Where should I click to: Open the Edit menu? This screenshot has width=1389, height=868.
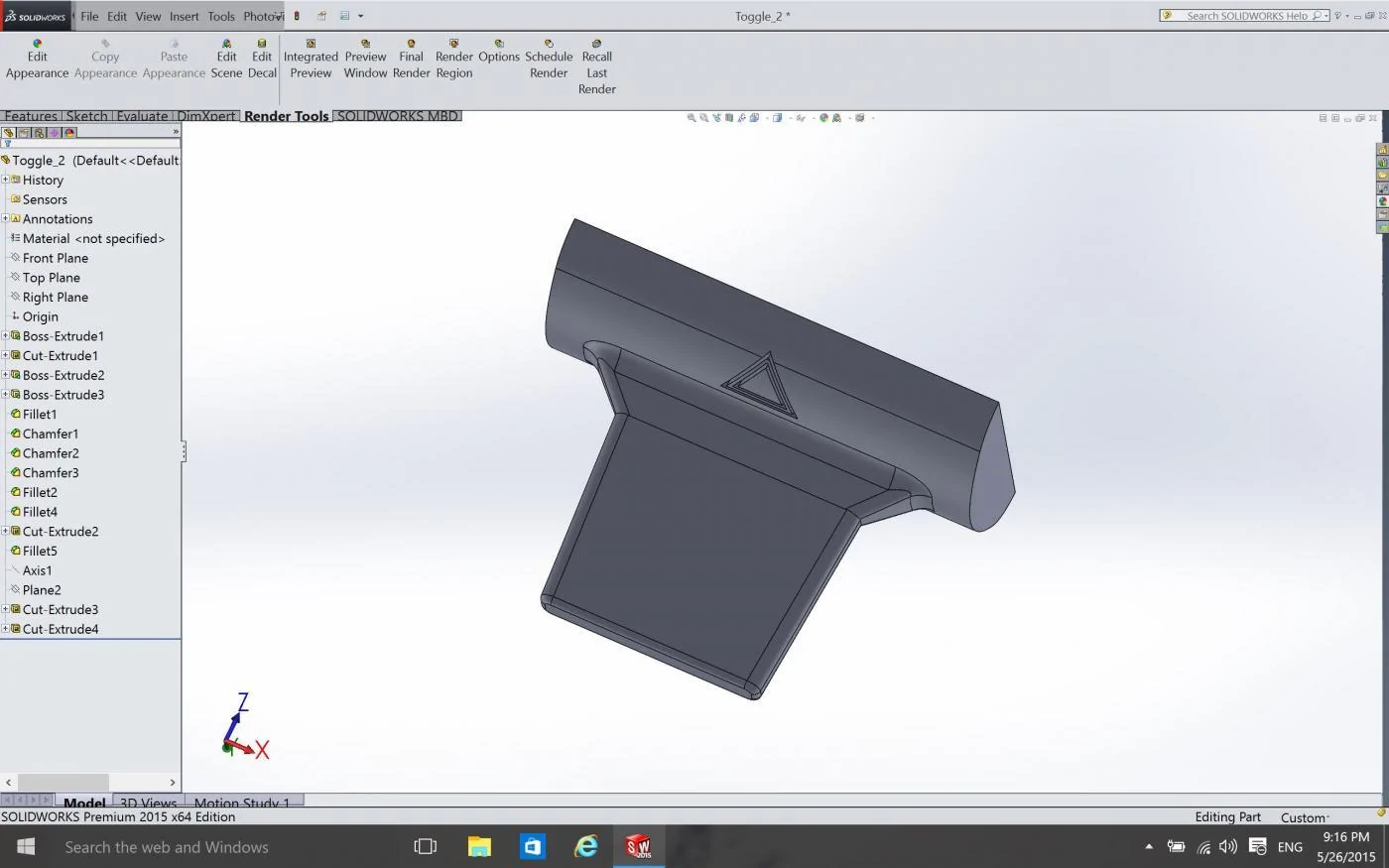(x=117, y=16)
